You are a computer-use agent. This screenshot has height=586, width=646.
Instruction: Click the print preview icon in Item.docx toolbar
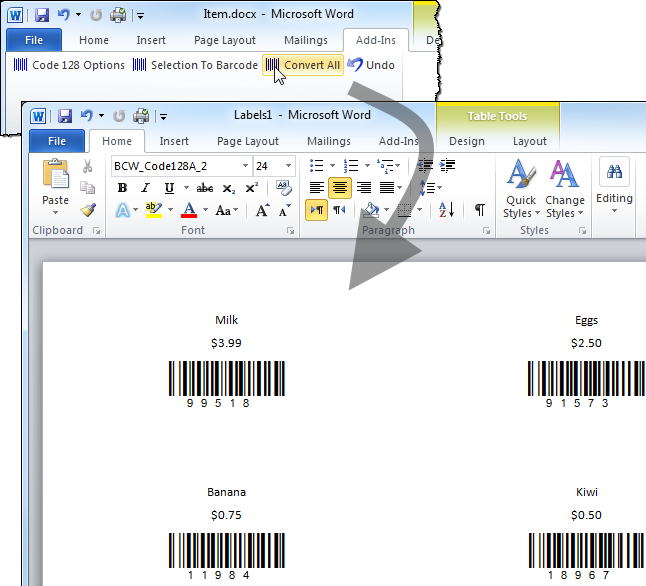coord(118,15)
